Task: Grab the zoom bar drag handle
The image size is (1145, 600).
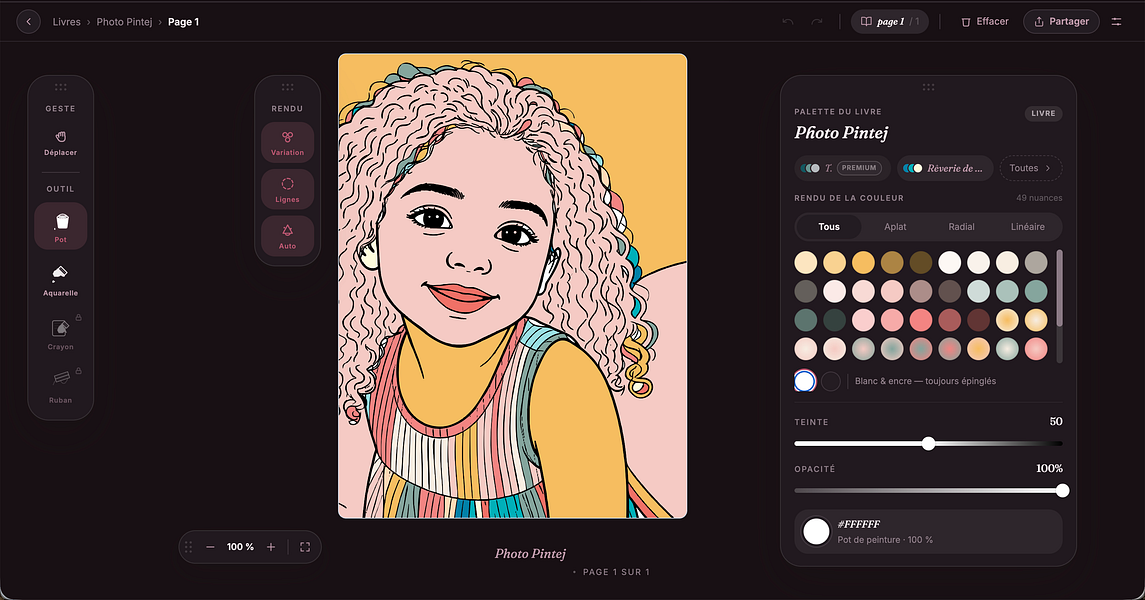Action: click(188, 547)
